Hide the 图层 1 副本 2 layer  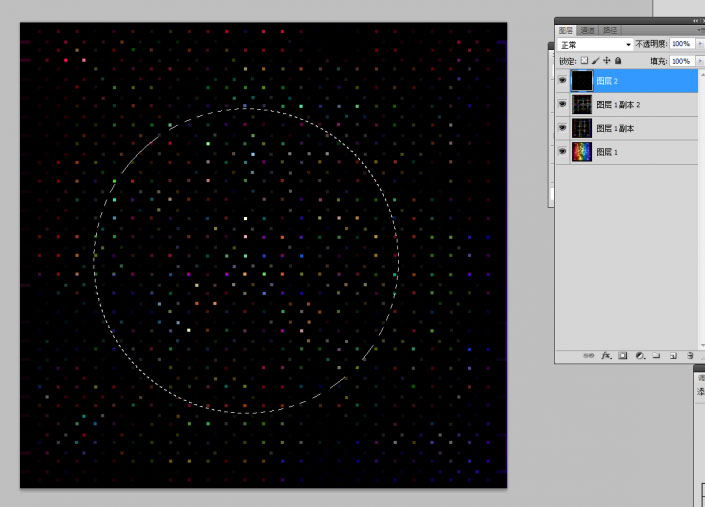point(562,105)
